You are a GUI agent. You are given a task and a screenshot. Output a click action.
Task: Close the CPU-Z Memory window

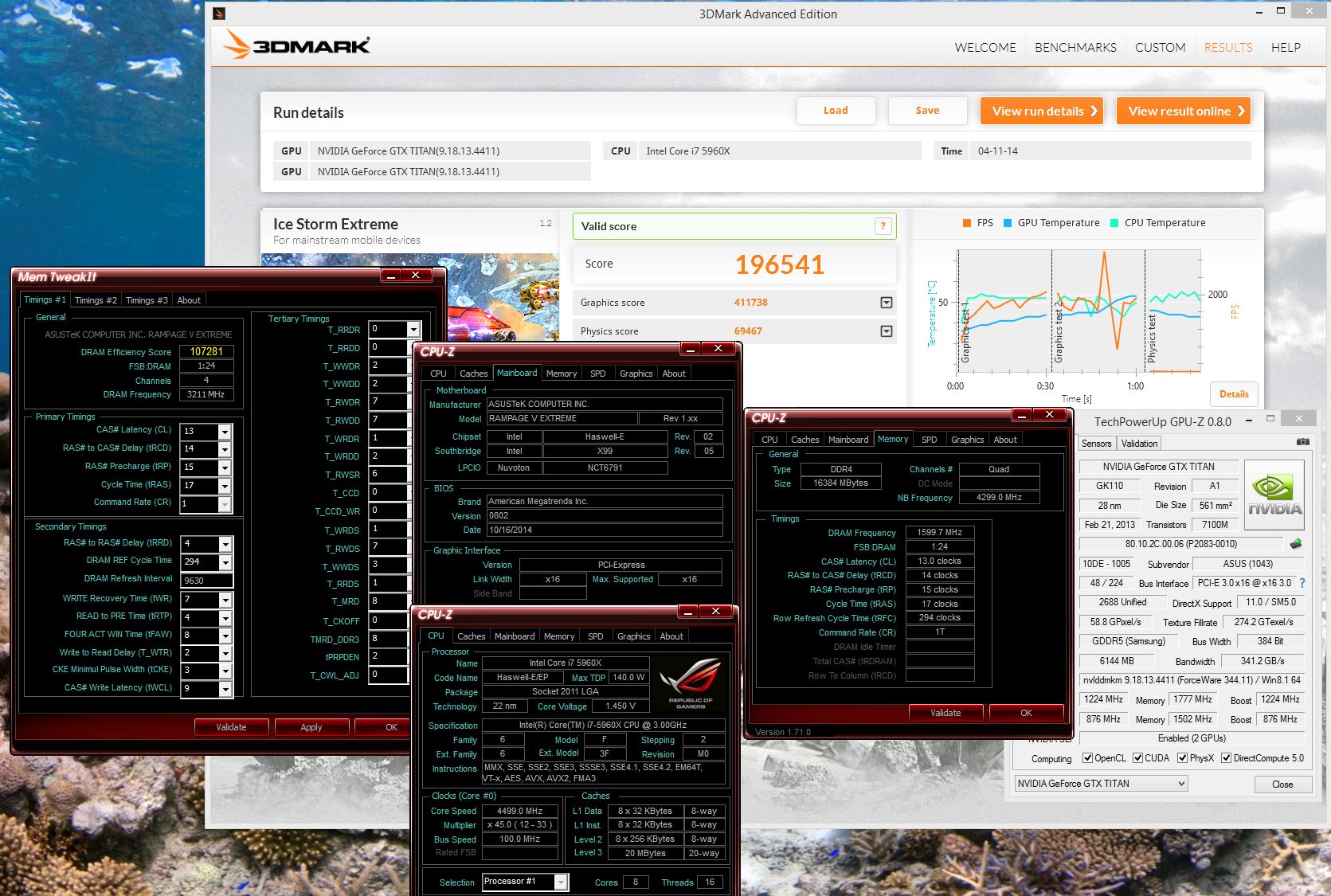point(1050,414)
